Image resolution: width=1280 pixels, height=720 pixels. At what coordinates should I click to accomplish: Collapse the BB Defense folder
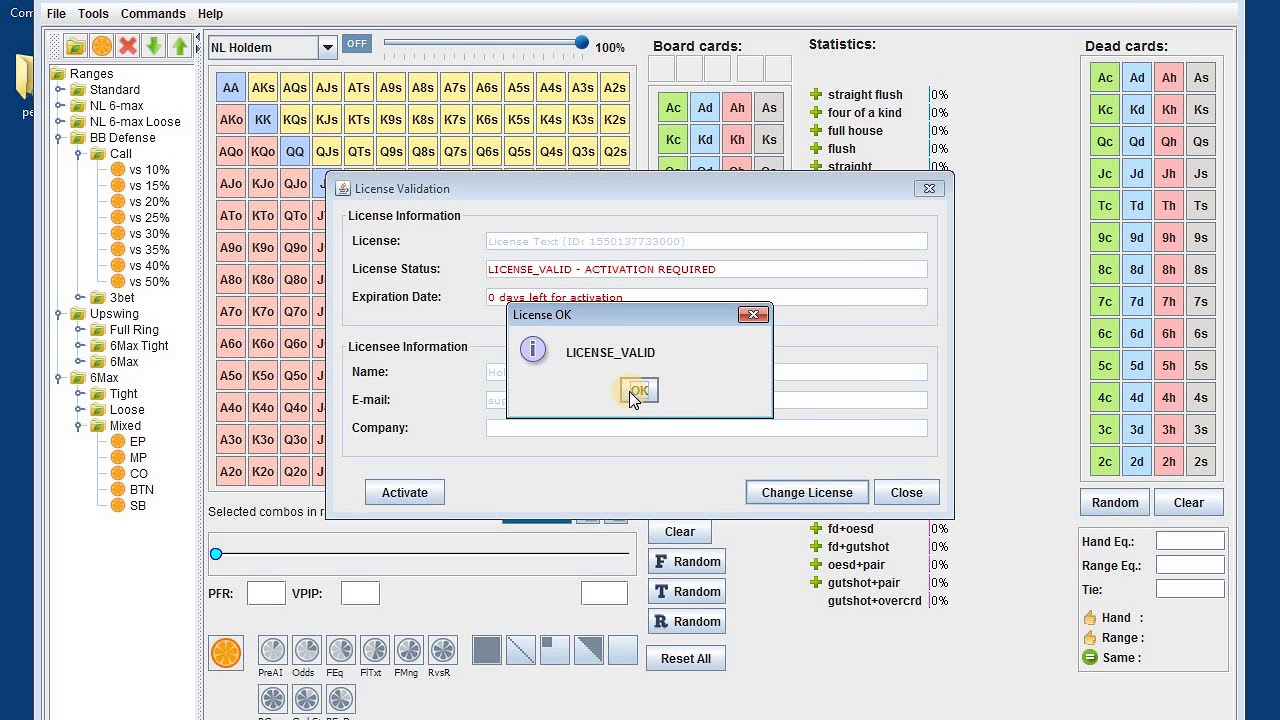pyautogui.click(x=59, y=138)
